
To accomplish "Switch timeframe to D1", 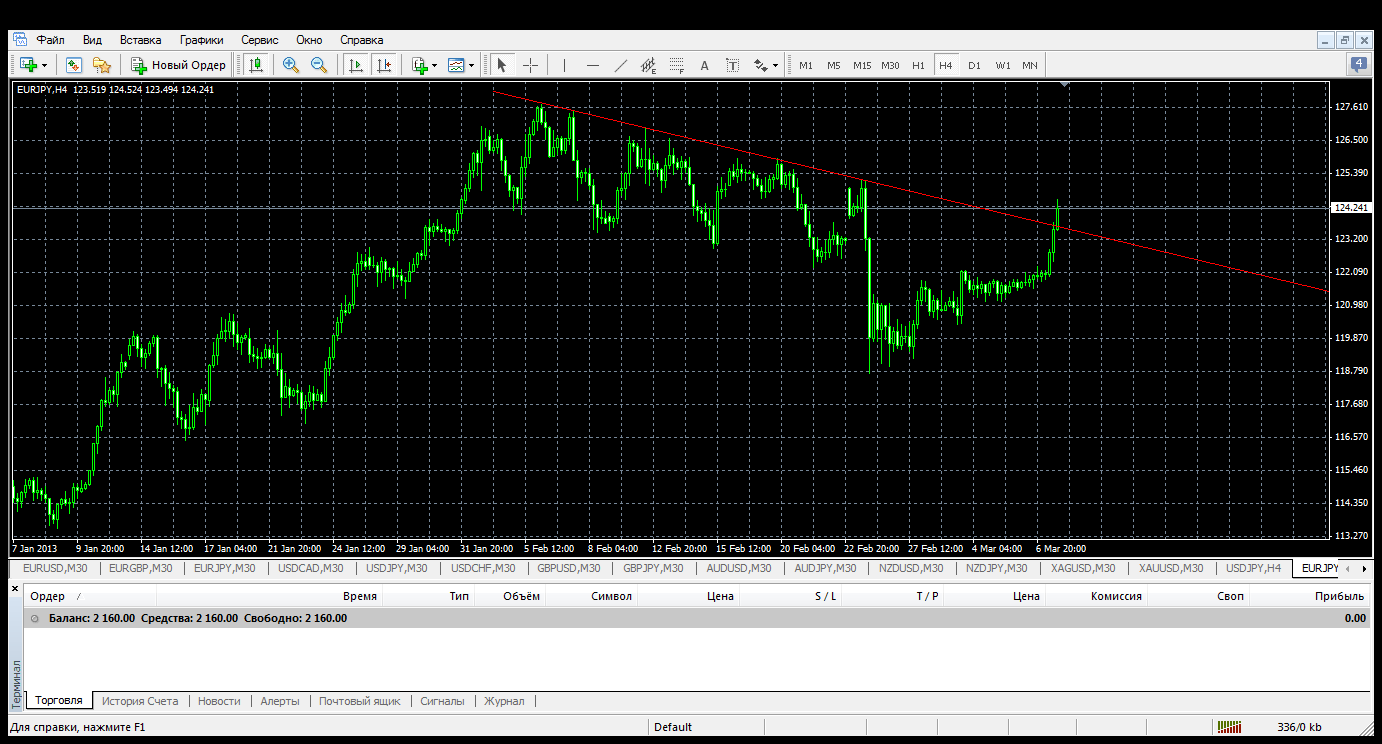I will point(974,65).
